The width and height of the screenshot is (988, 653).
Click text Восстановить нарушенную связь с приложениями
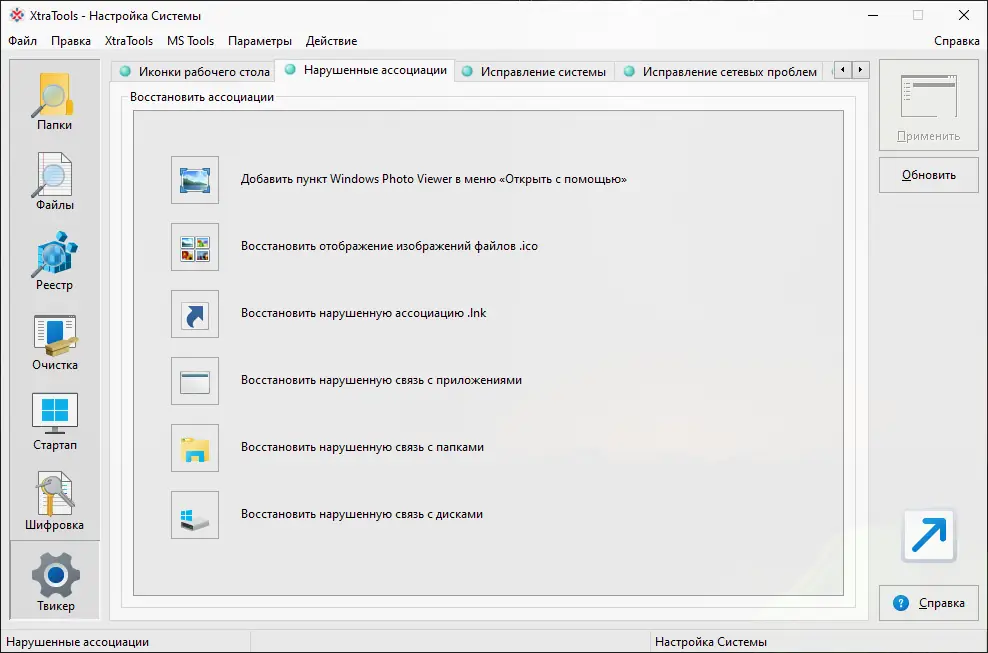pyautogui.click(x=381, y=380)
